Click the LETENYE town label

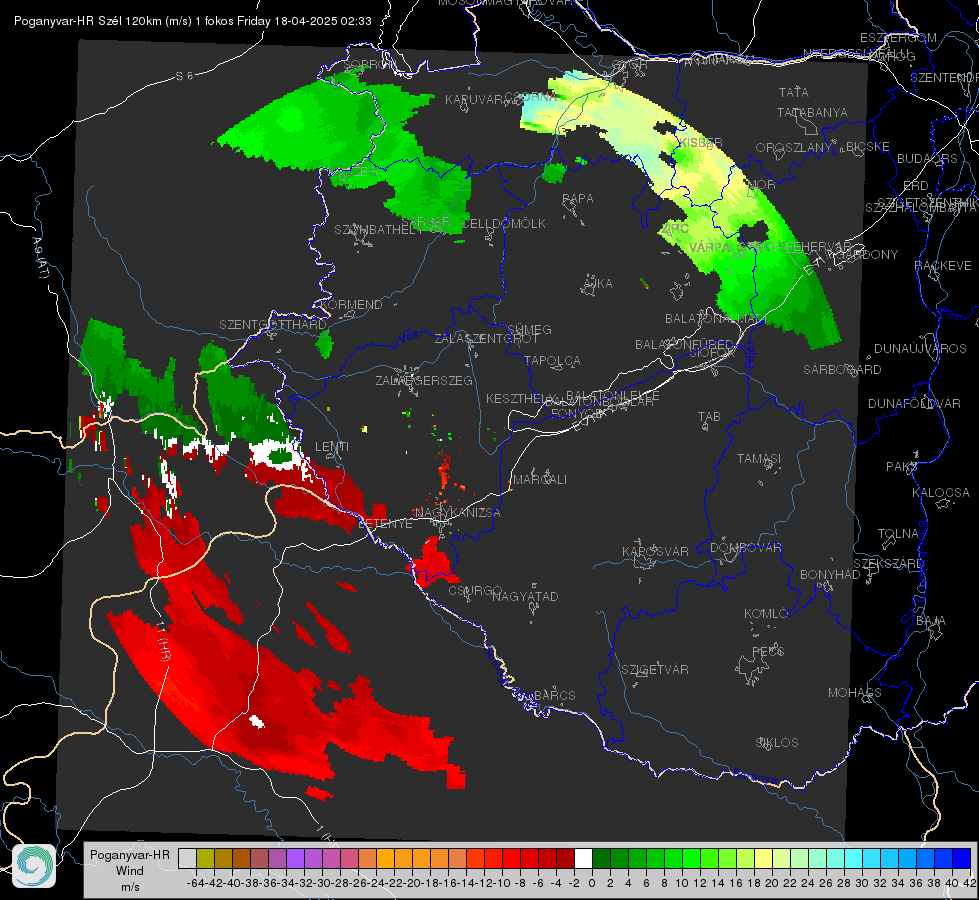[x=385, y=524]
